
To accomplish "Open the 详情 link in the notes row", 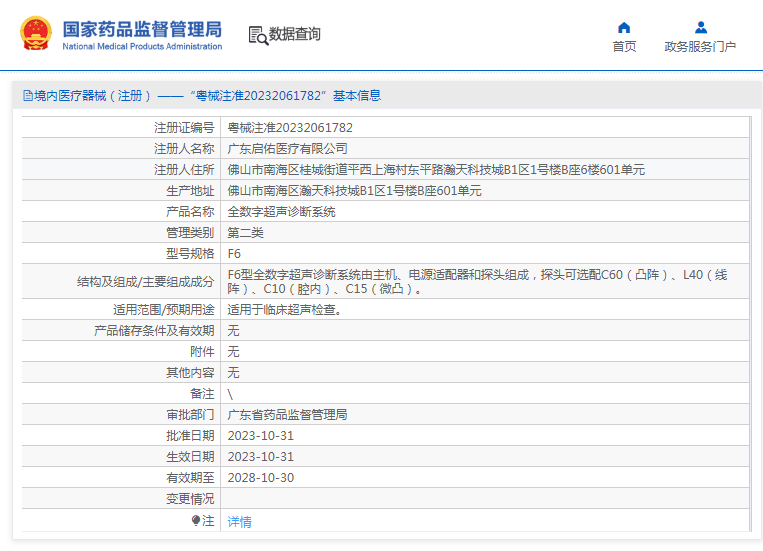I will click(x=240, y=521).
